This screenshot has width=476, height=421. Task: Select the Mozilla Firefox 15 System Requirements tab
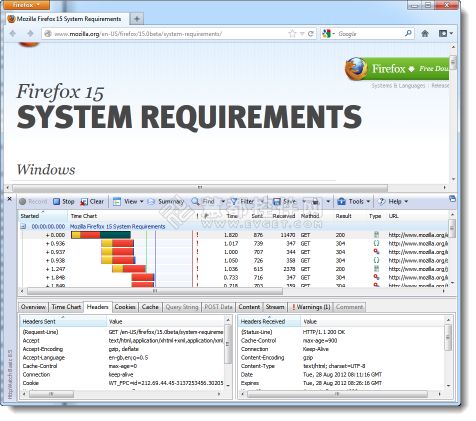(67, 19)
